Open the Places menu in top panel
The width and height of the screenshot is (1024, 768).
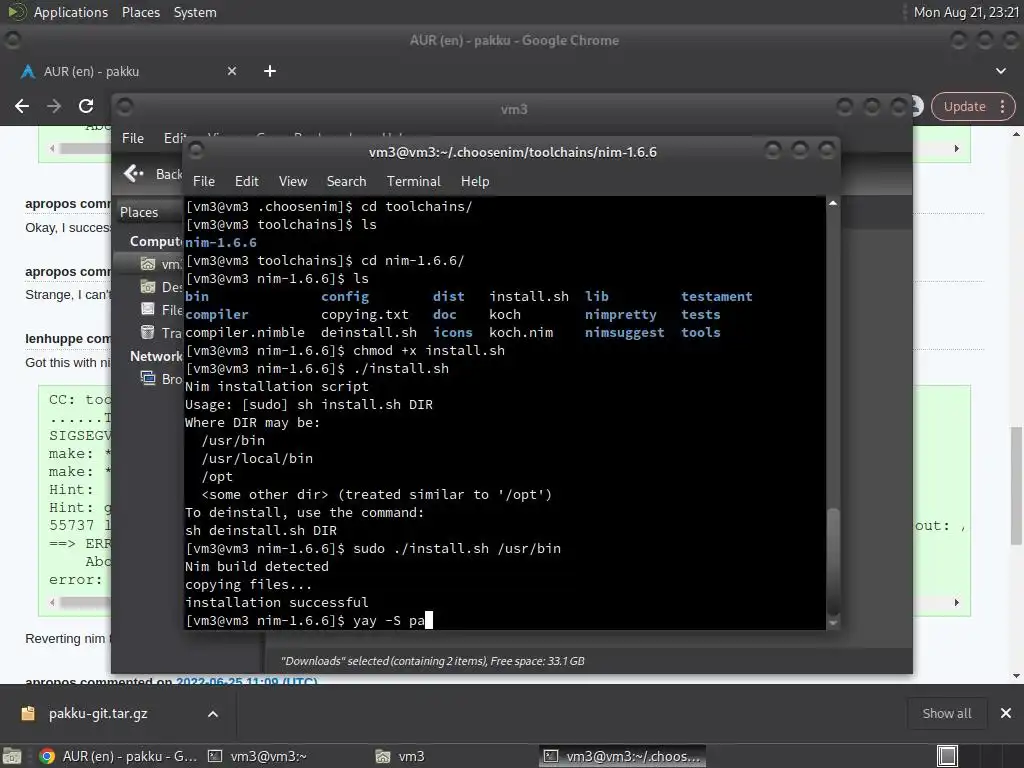140,12
